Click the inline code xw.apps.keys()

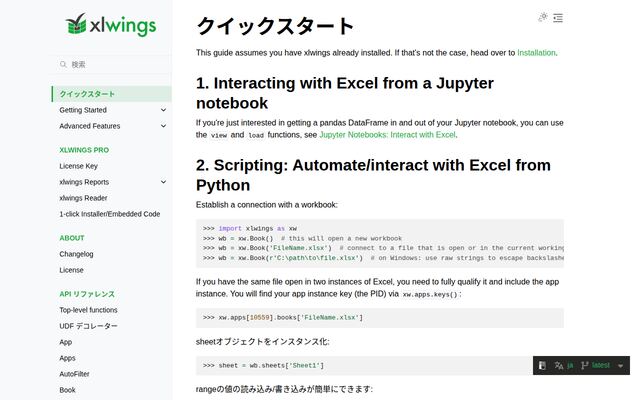(430, 294)
